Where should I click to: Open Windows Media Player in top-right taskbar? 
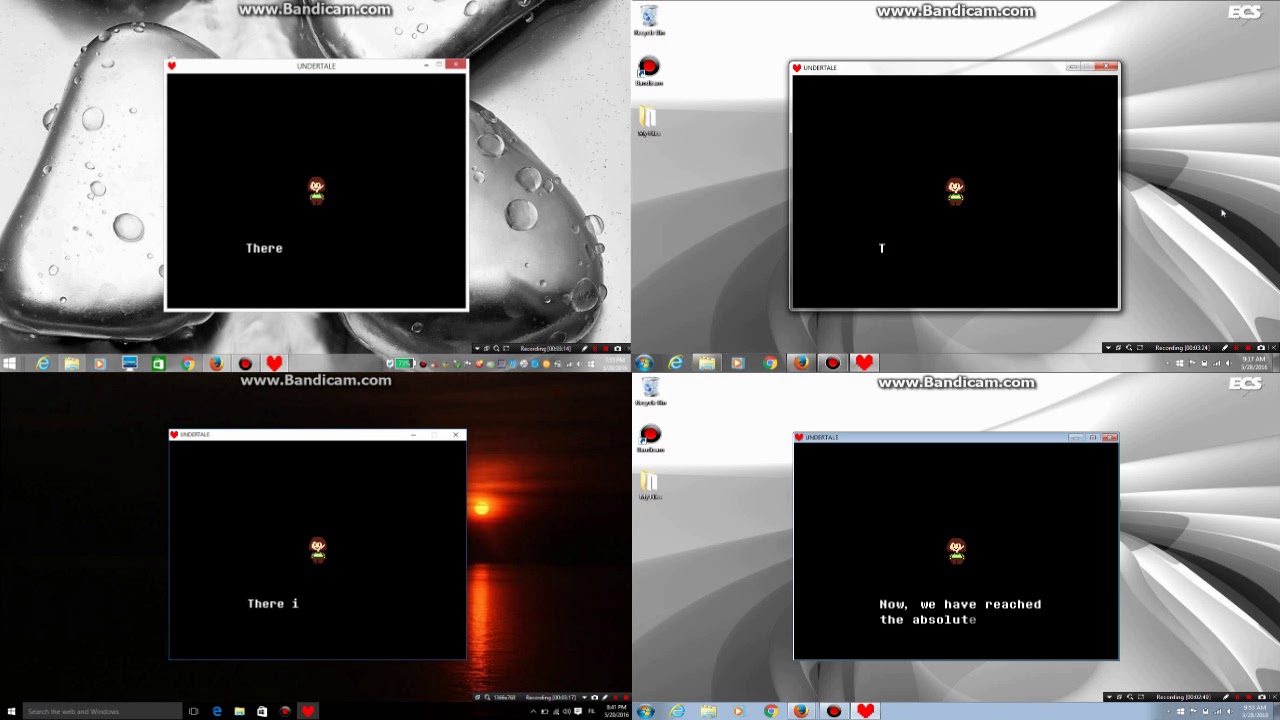point(738,363)
